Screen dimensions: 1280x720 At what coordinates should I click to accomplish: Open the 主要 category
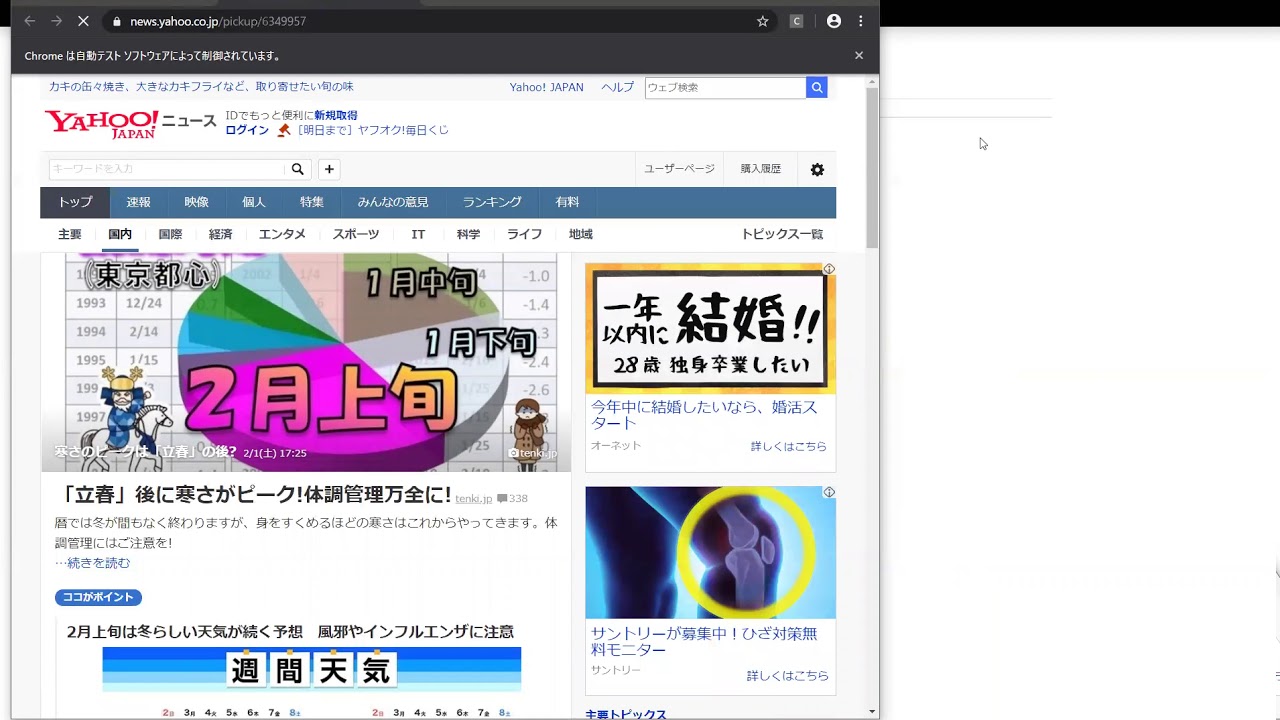[x=70, y=234]
